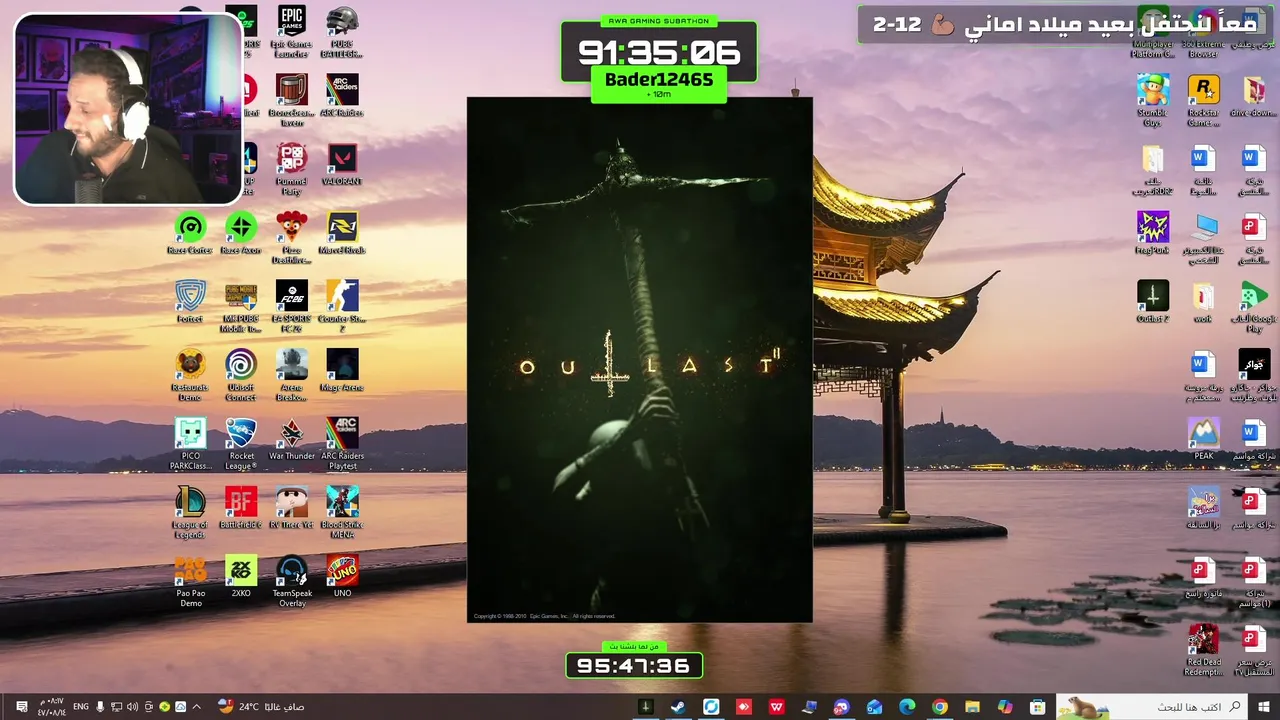Select the PICO PARK Classic icon
The image size is (1280, 720).
tap(190, 444)
